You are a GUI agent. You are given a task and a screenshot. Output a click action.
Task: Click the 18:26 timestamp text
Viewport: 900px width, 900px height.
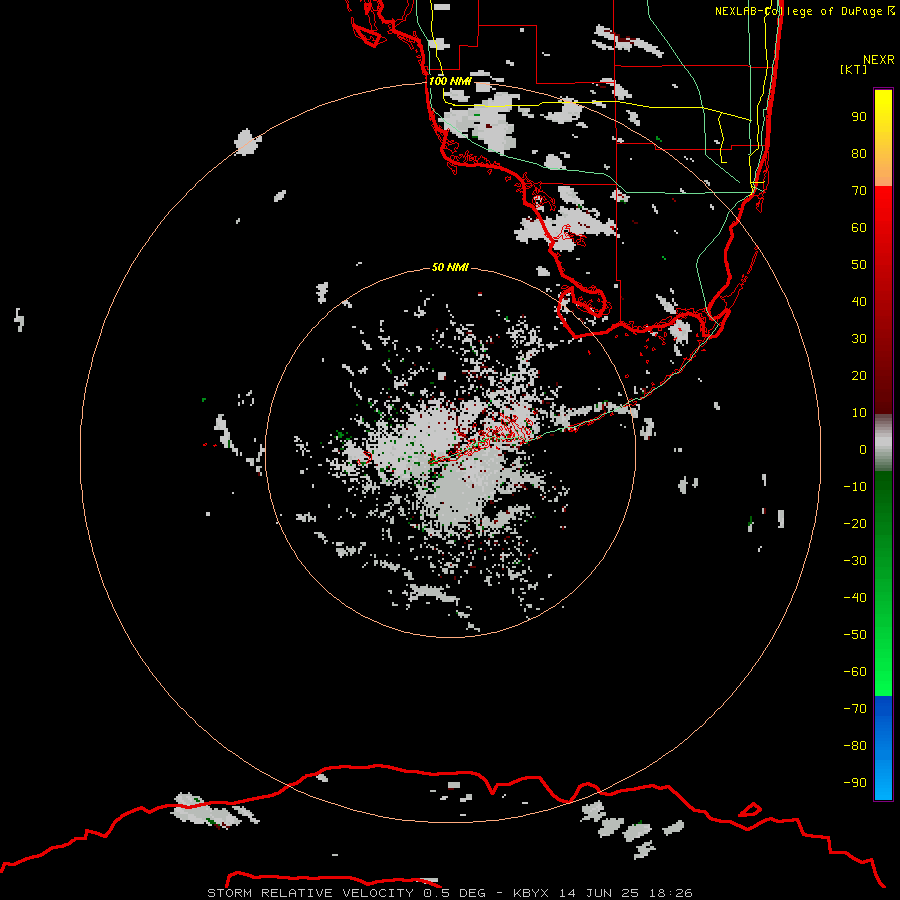click(670, 893)
